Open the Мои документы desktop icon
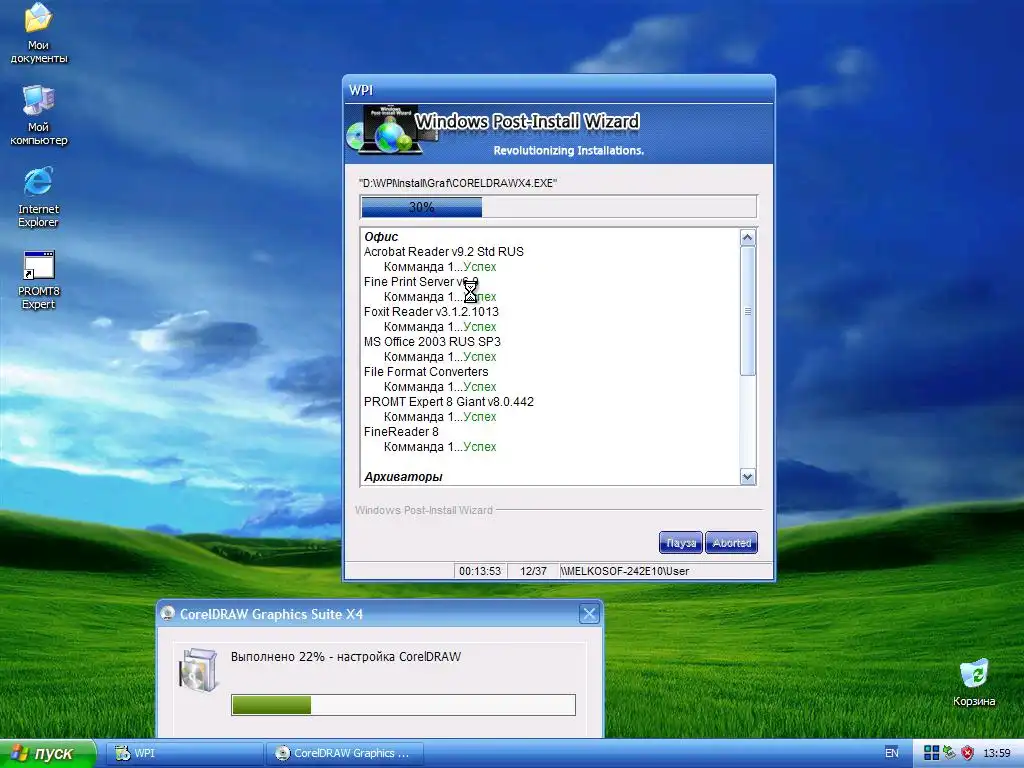Screen dimensions: 1024x768 (39, 33)
